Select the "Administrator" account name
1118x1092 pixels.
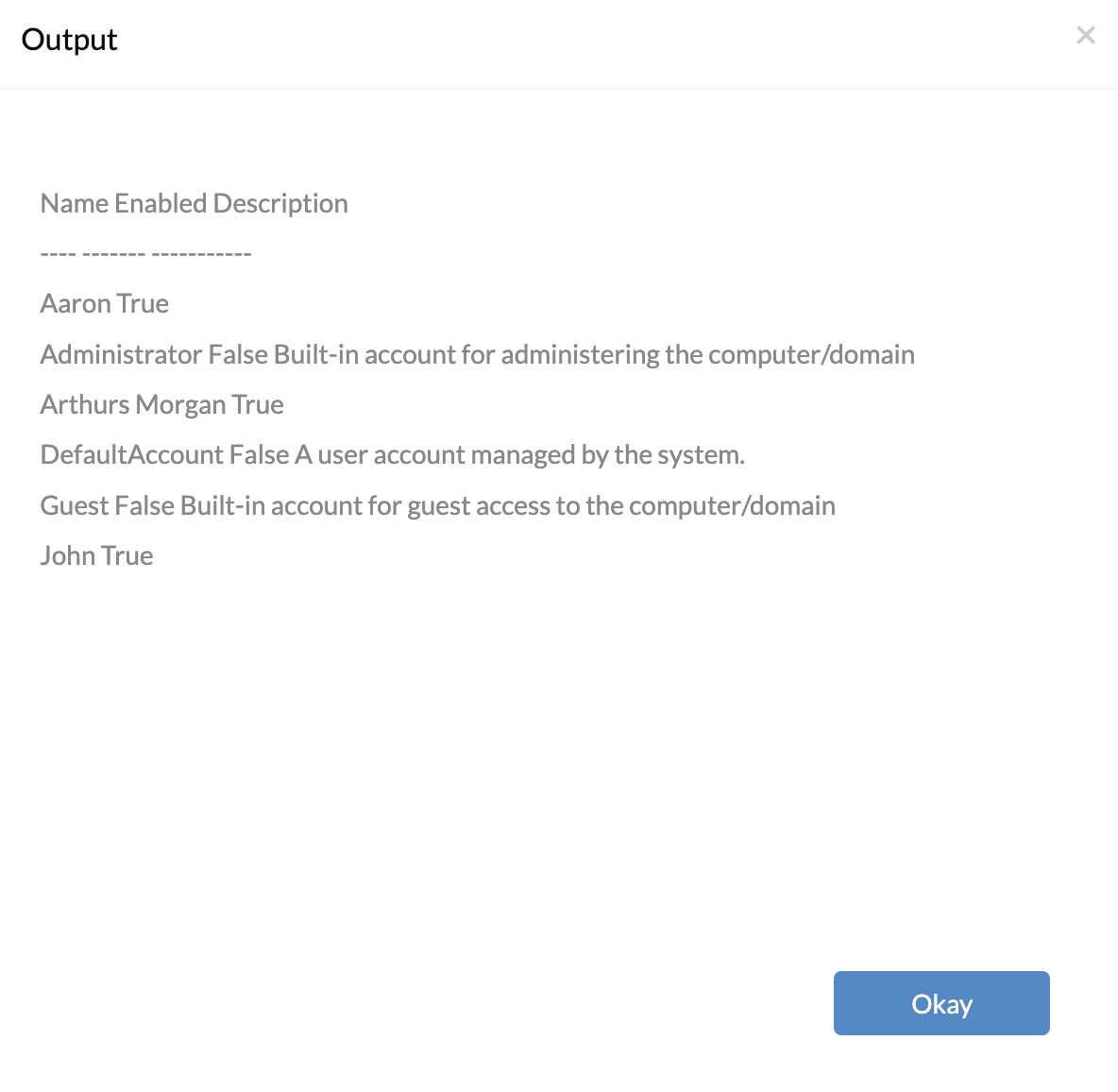pos(121,354)
